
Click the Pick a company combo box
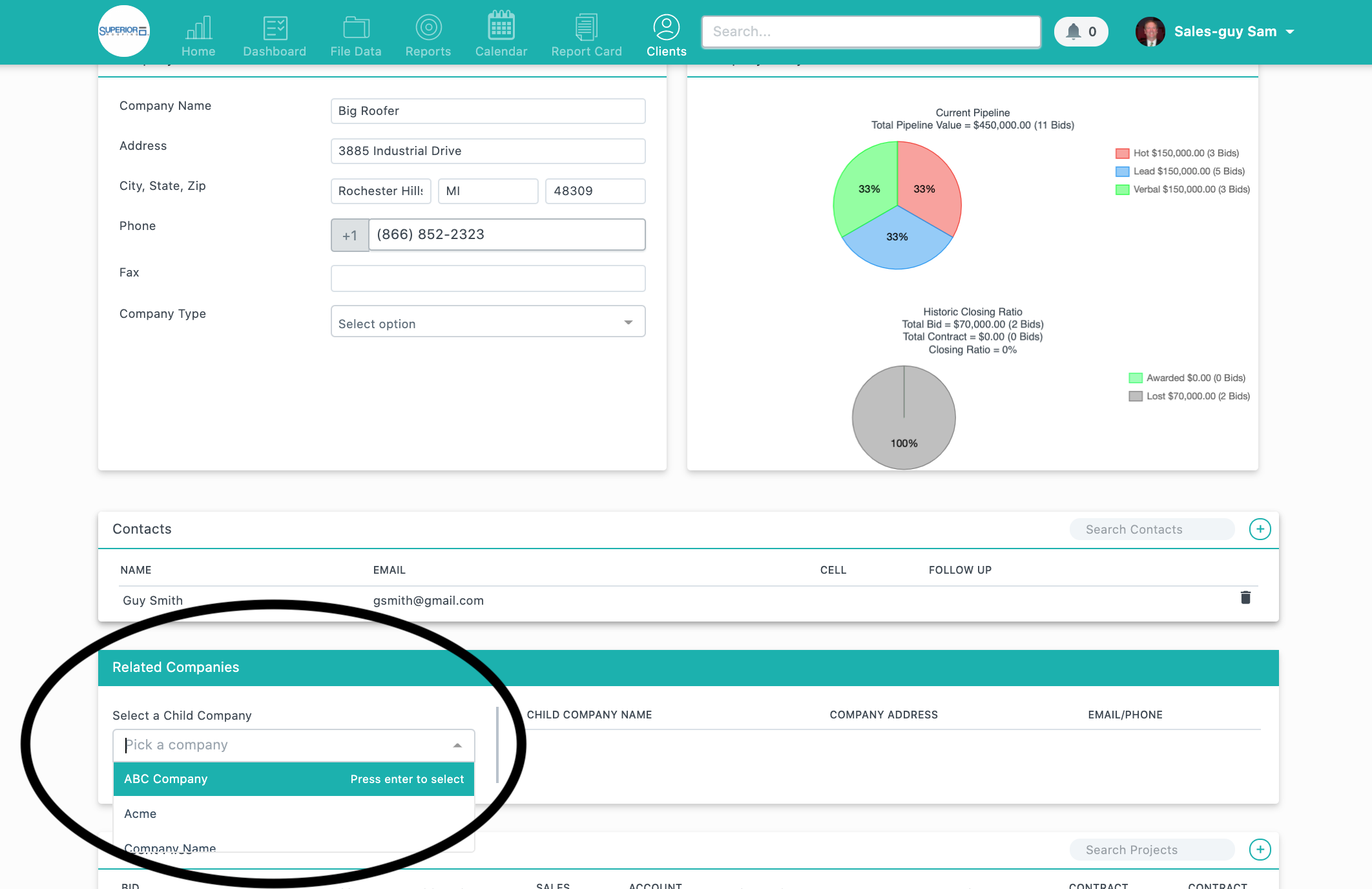(x=294, y=746)
